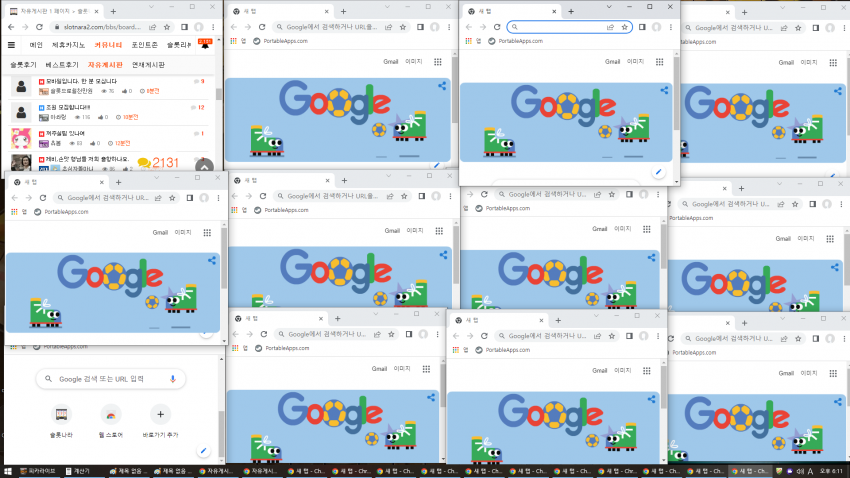Click the pink character avatar thumbnail

coord(21,138)
